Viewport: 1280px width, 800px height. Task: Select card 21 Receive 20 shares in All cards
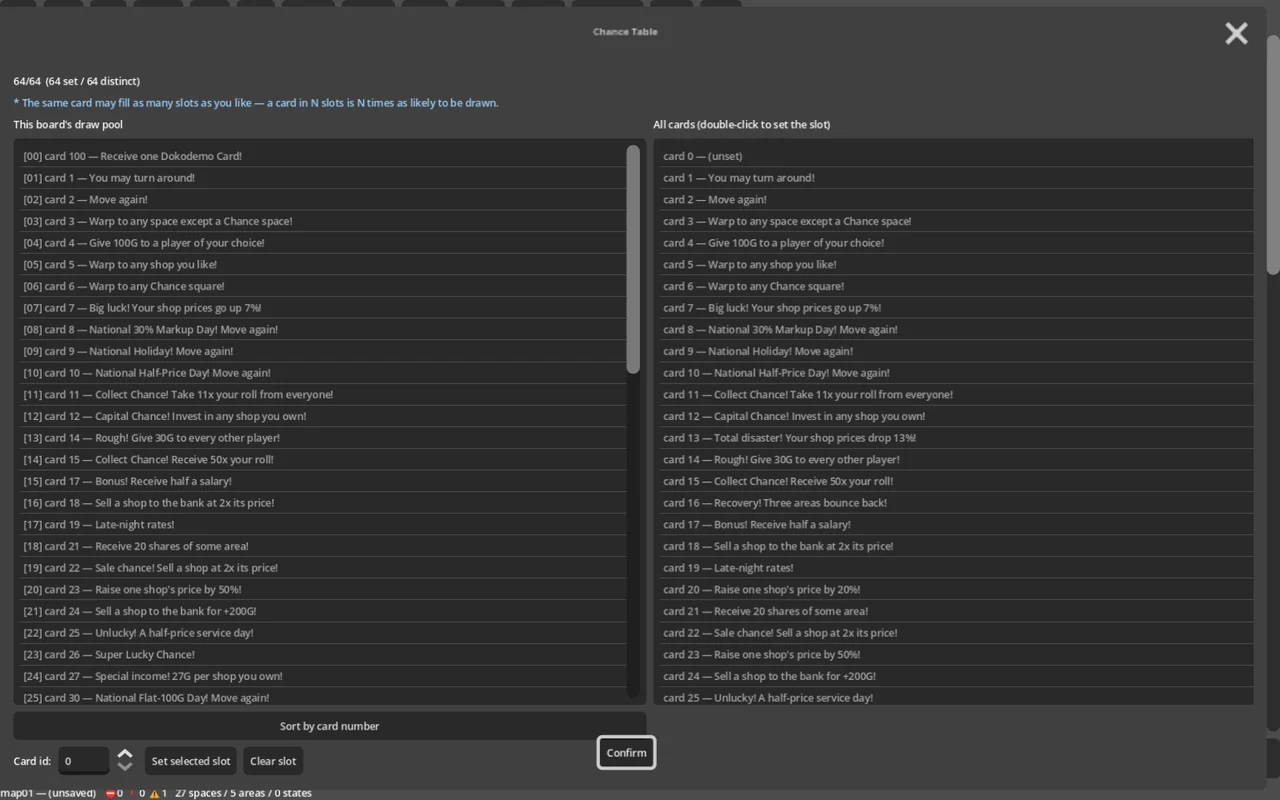coord(955,611)
